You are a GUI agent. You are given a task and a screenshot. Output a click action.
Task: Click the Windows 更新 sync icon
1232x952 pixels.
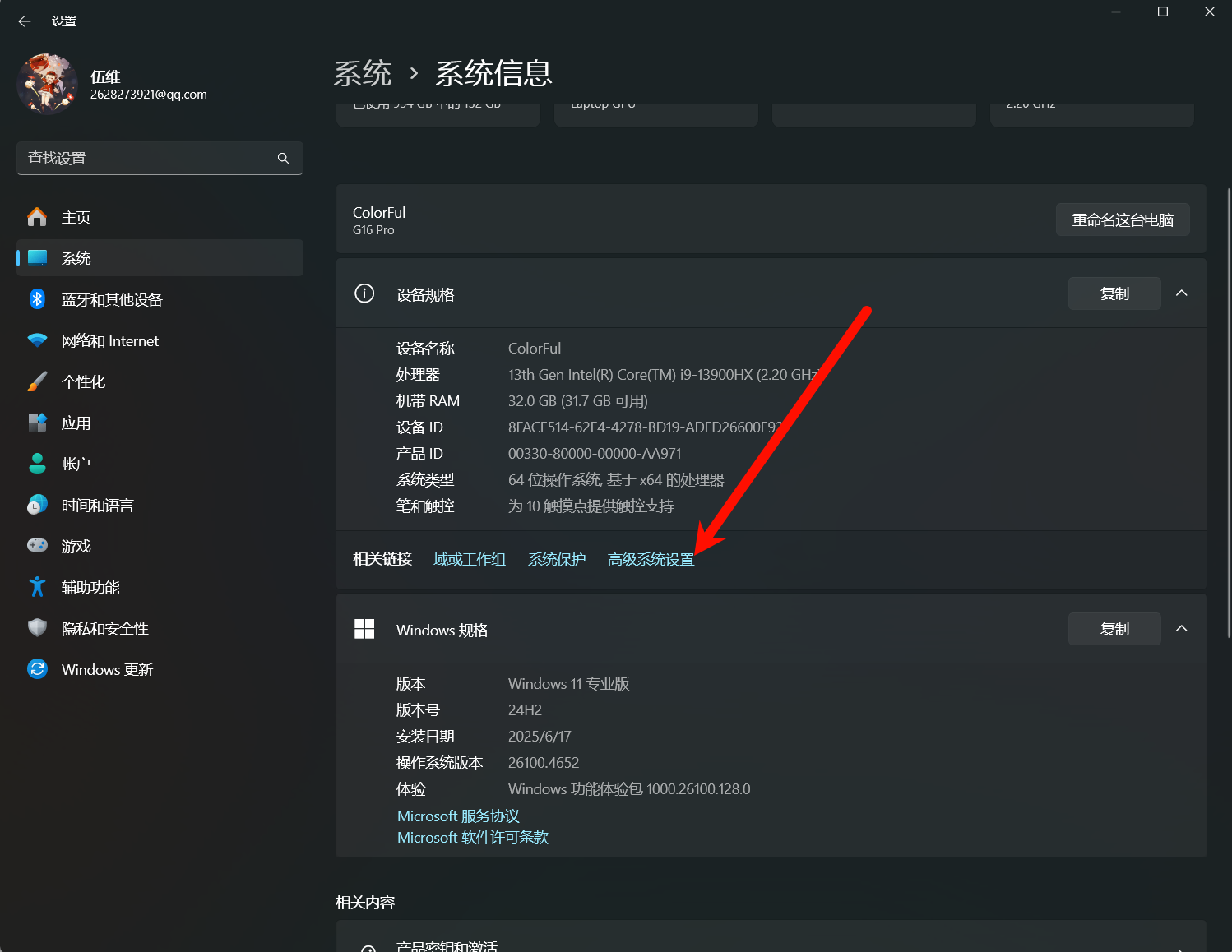[x=37, y=669]
